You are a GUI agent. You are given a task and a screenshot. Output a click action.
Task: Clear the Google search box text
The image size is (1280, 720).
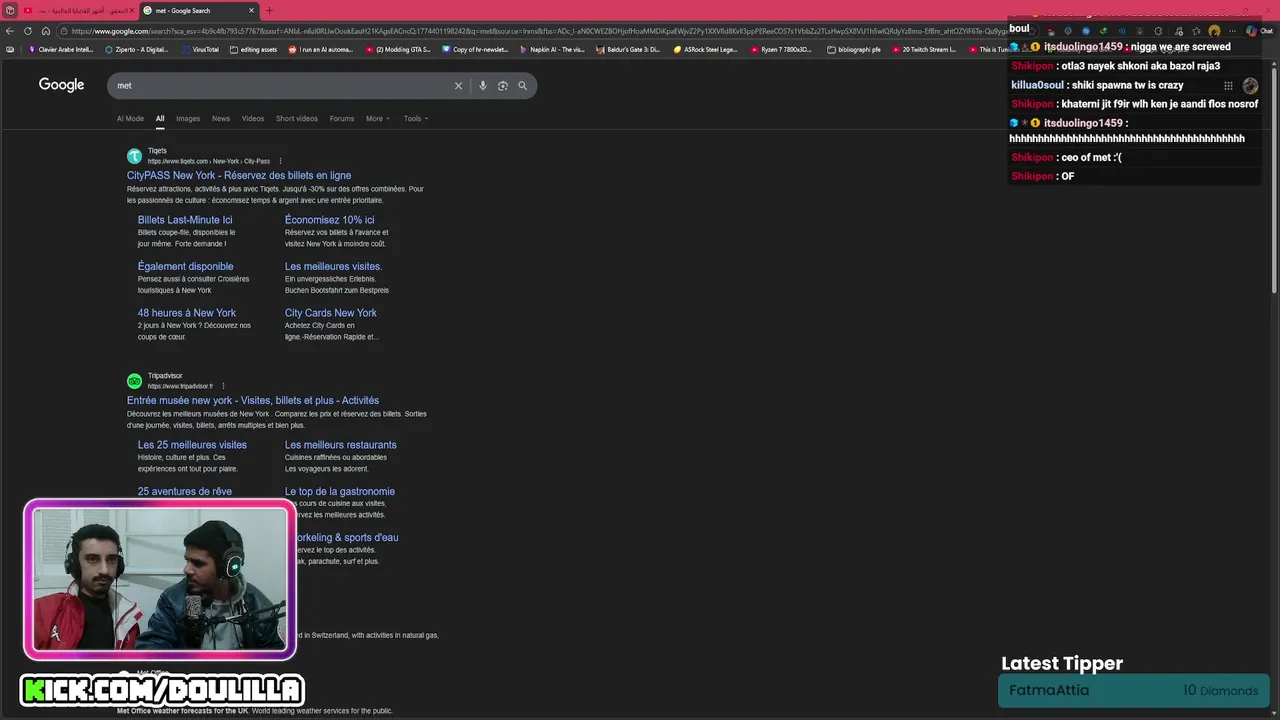point(458,86)
